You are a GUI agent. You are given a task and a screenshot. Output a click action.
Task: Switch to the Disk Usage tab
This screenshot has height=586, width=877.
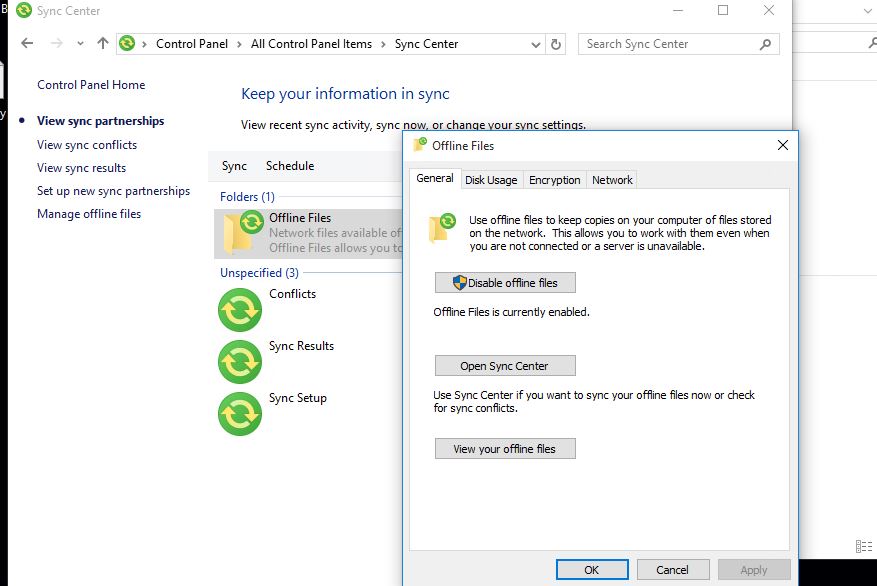[x=491, y=180]
